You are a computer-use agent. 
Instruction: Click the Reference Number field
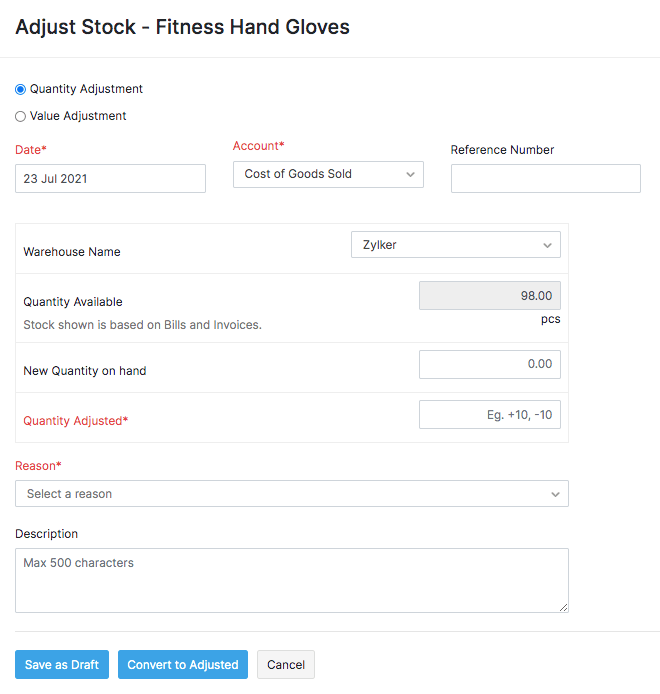(545, 179)
